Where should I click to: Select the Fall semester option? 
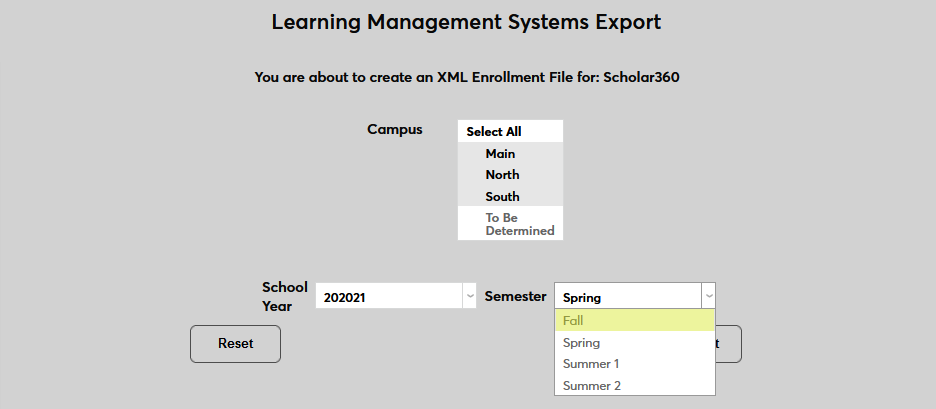click(634, 321)
